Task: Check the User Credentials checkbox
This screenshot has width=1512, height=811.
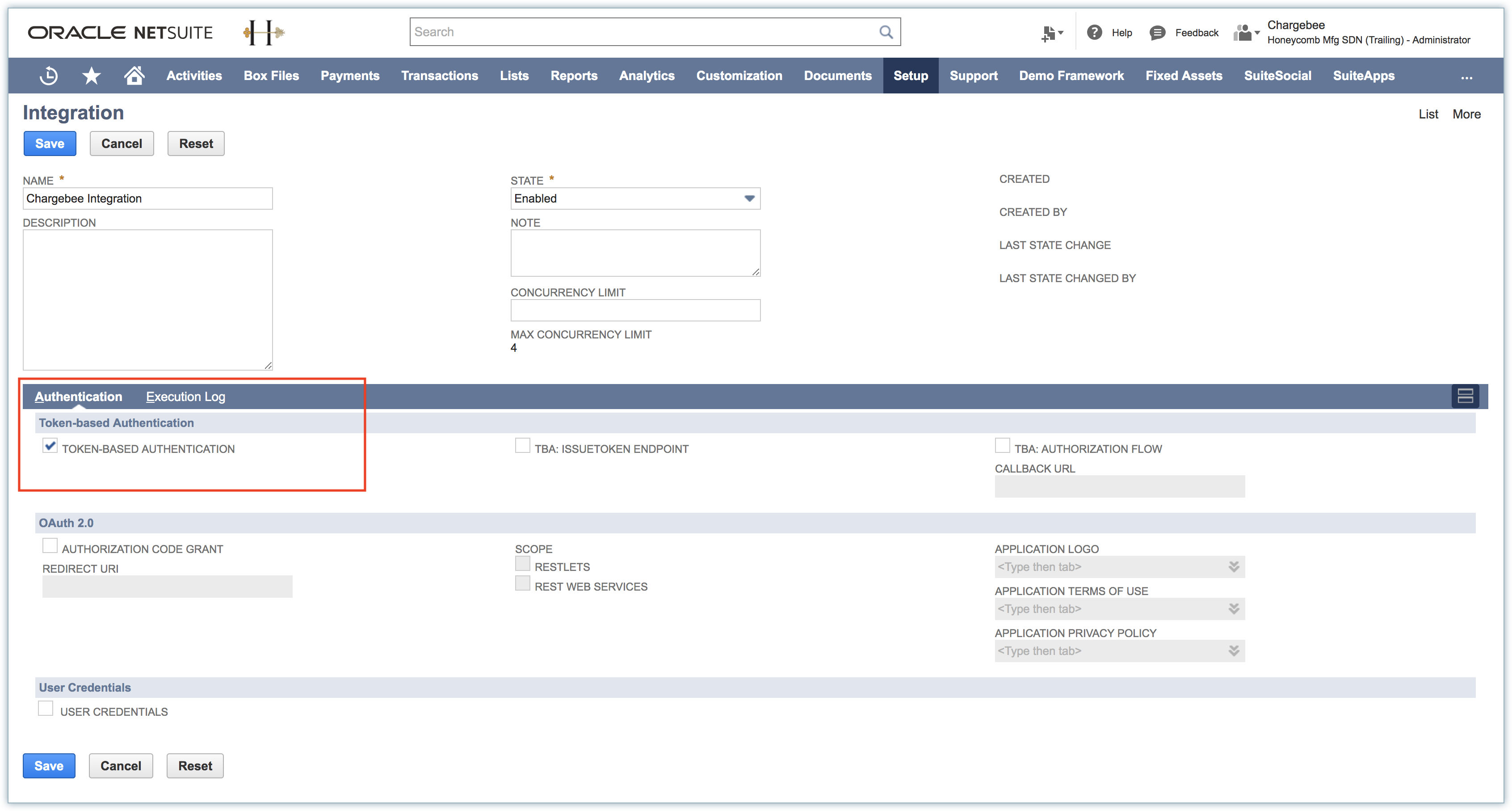Action: click(46, 709)
